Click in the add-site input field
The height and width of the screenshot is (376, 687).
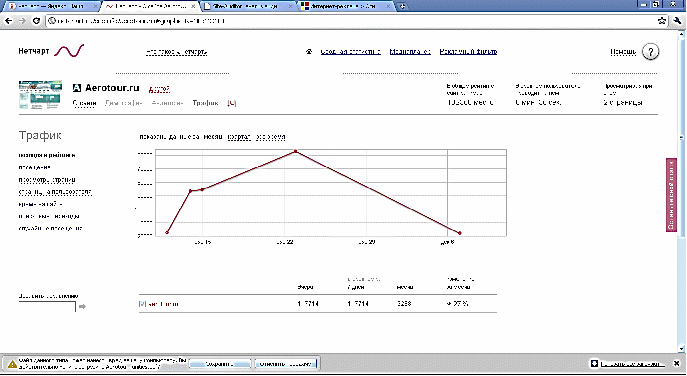pos(47,307)
